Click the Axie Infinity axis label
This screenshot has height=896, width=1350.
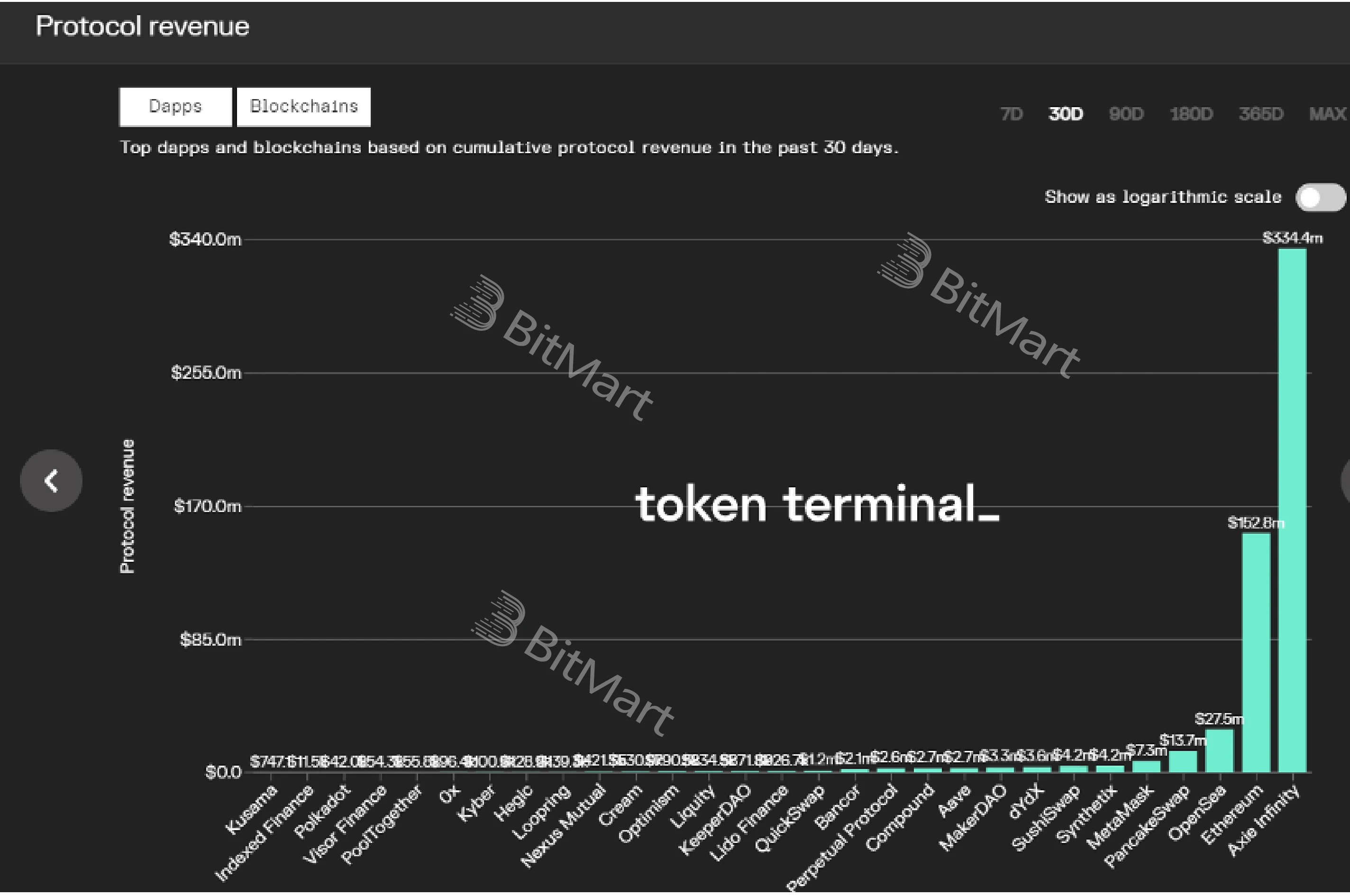click(x=1265, y=821)
